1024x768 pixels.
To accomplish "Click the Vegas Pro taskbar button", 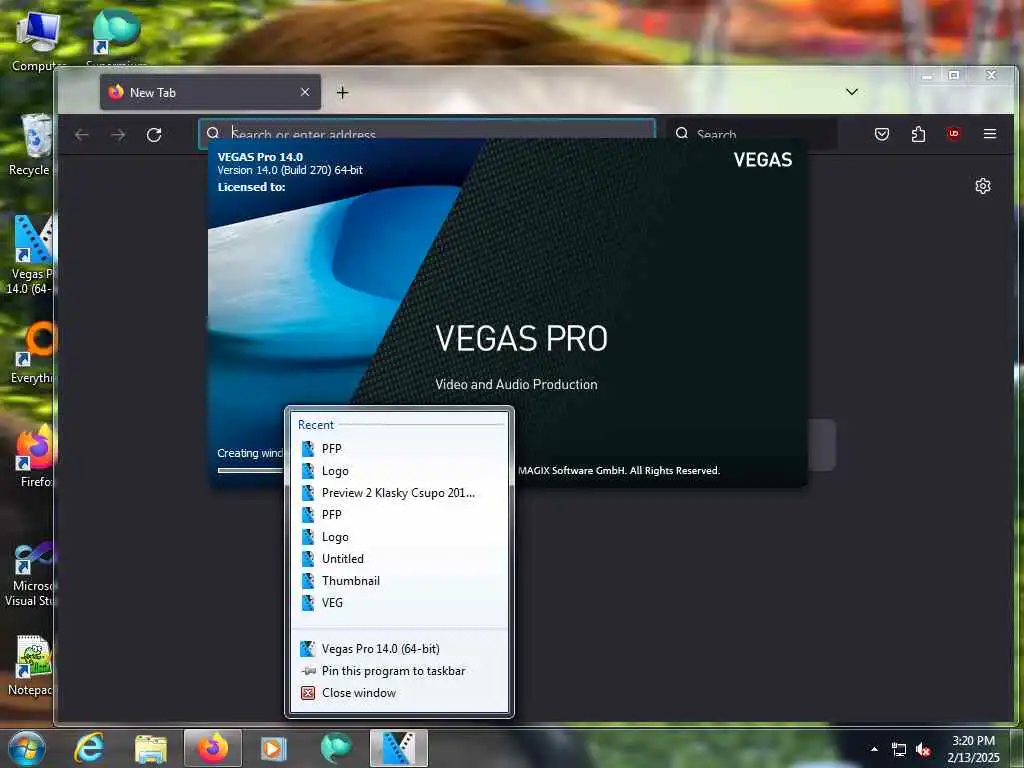I will tap(399, 748).
